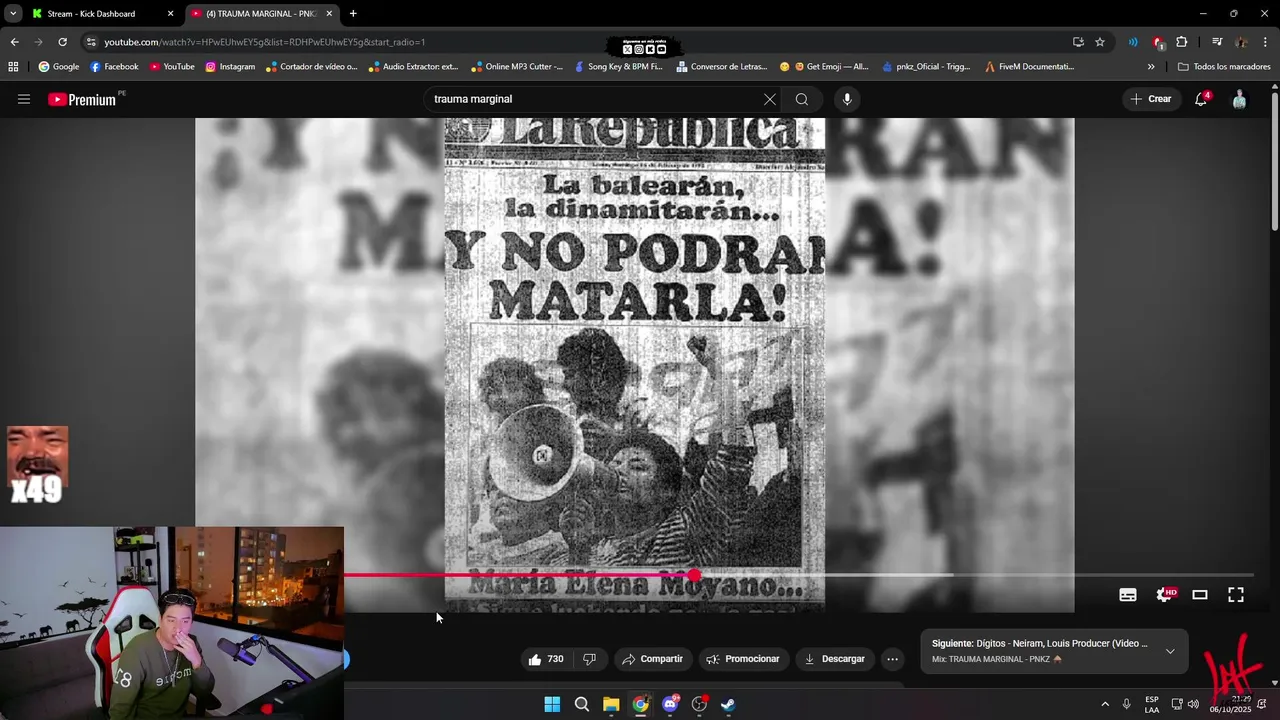Viewport: 1280px width, 720px height.
Task: Close the Kick Dashboard tab
Action: point(170,14)
